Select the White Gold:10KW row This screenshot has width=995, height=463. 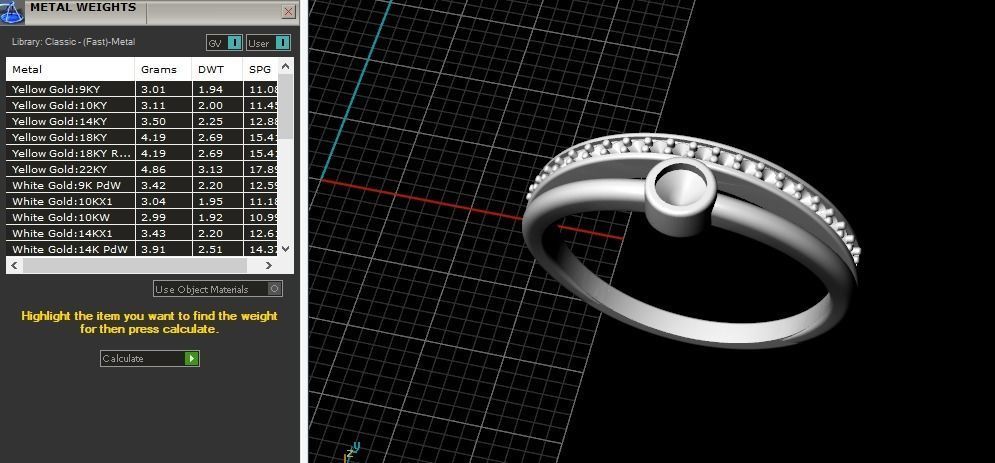click(x=142, y=217)
